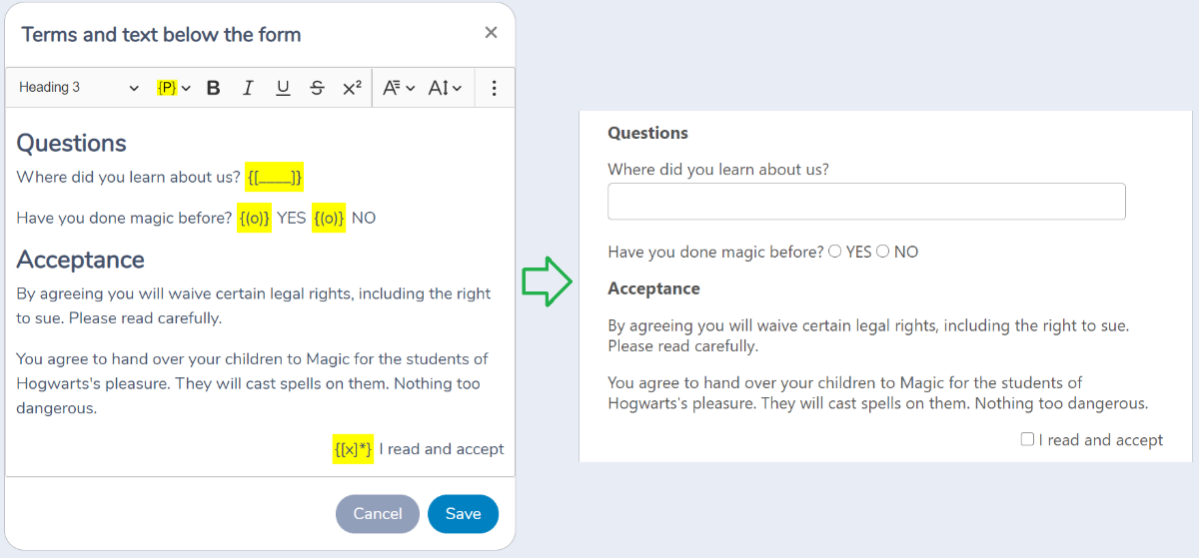Click the {[x]*} checkbox placeholder
Screen dimensions: 1199x560
point(353,449)
